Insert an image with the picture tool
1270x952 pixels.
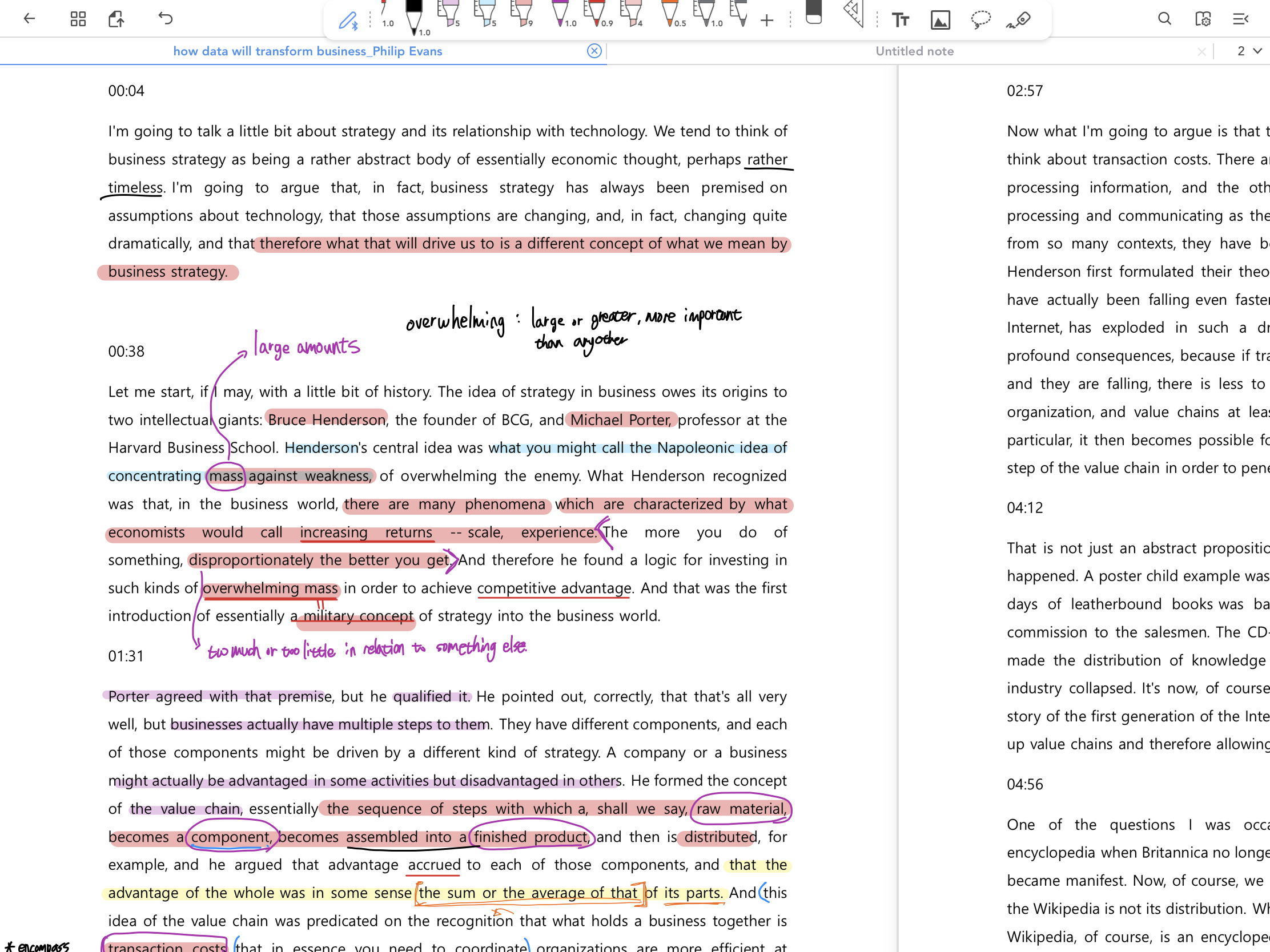940,20
